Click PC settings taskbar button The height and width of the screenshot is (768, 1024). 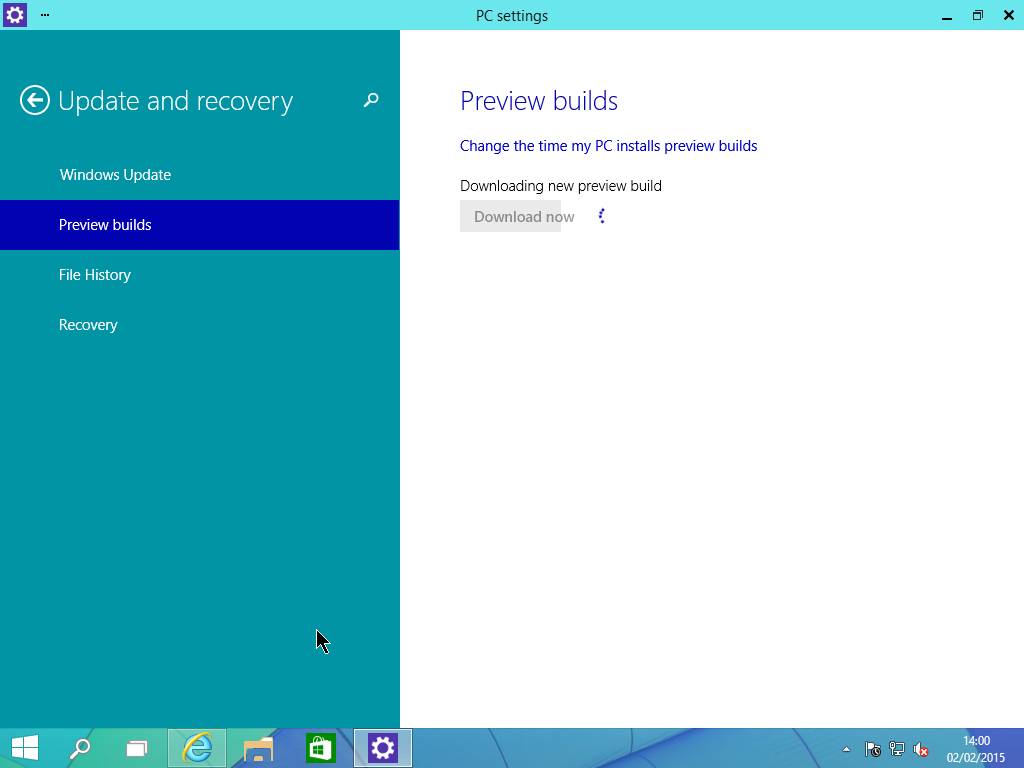pyautogui.click(x=383, y=748)
